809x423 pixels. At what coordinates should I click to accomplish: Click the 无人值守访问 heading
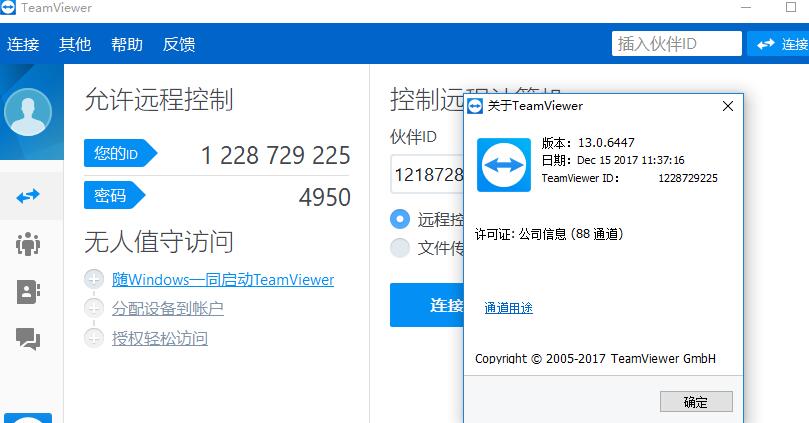point(159,242)
